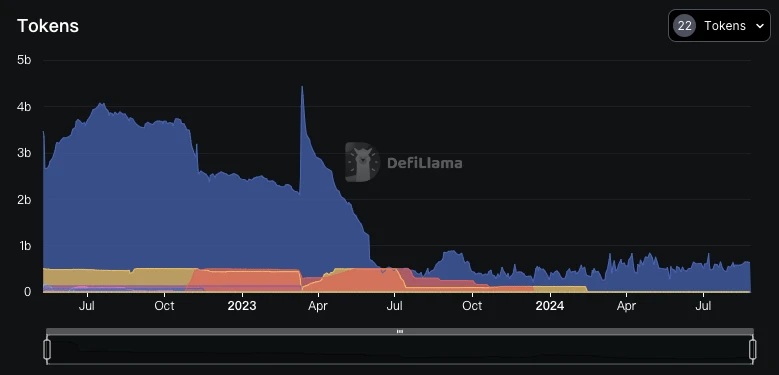This screenshot has width=779, height=375.
Task: Click the DefiLlama watermark text
Action: (x=425, y=163)
